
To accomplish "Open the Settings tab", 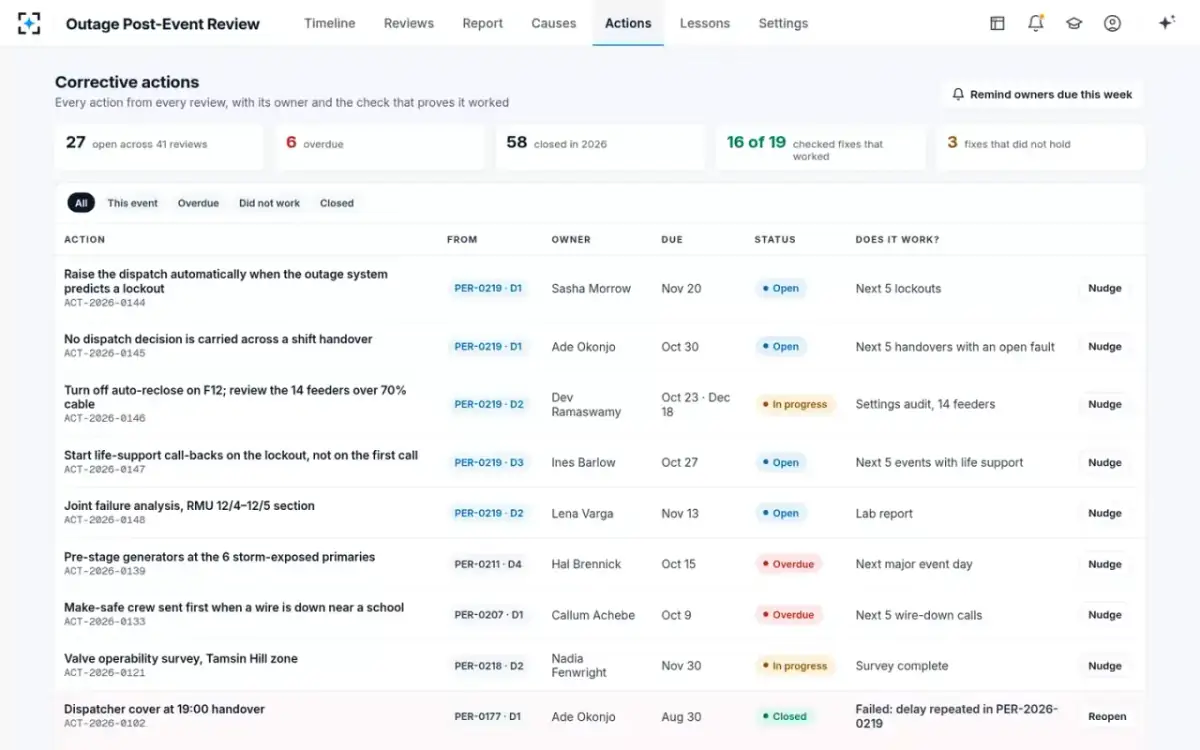I will tap(783, 23).
